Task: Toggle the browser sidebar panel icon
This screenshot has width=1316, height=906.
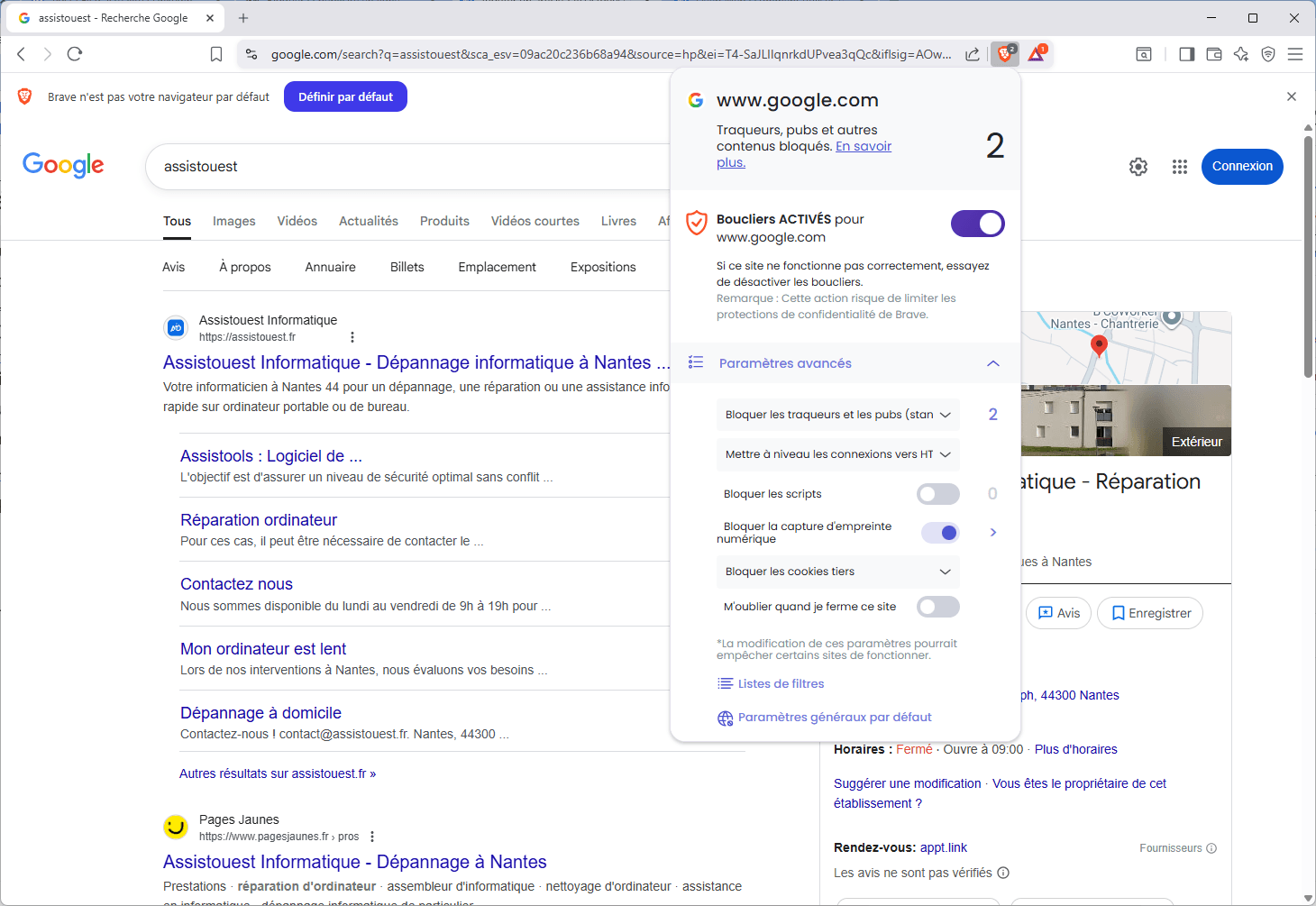Action: (1186, 54)
